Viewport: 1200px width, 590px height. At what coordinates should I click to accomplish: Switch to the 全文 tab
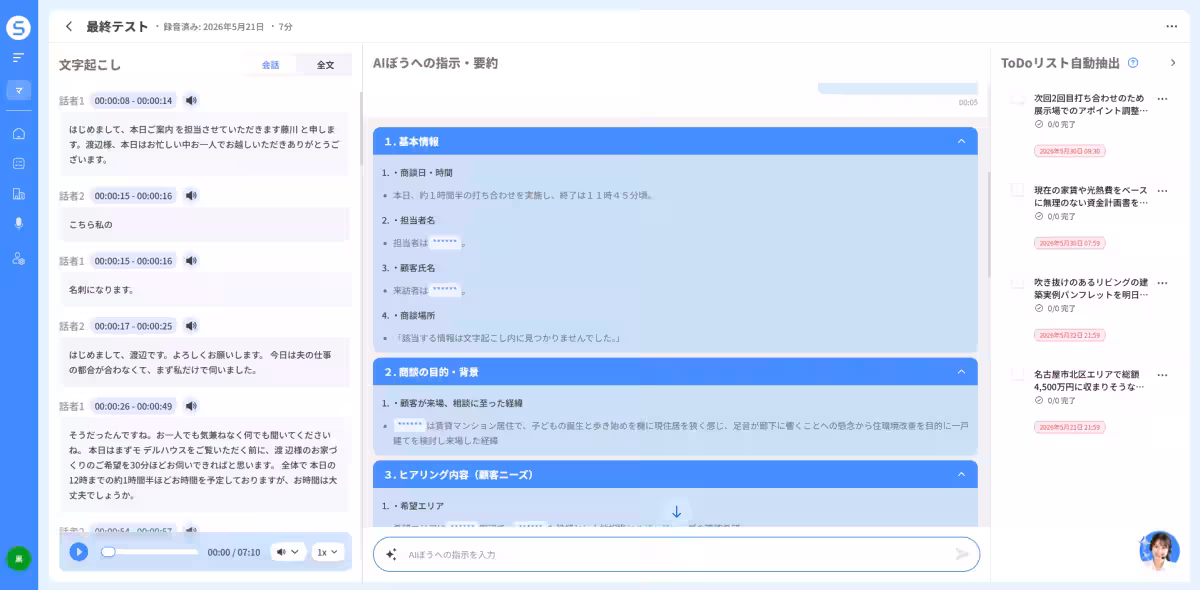325,65
